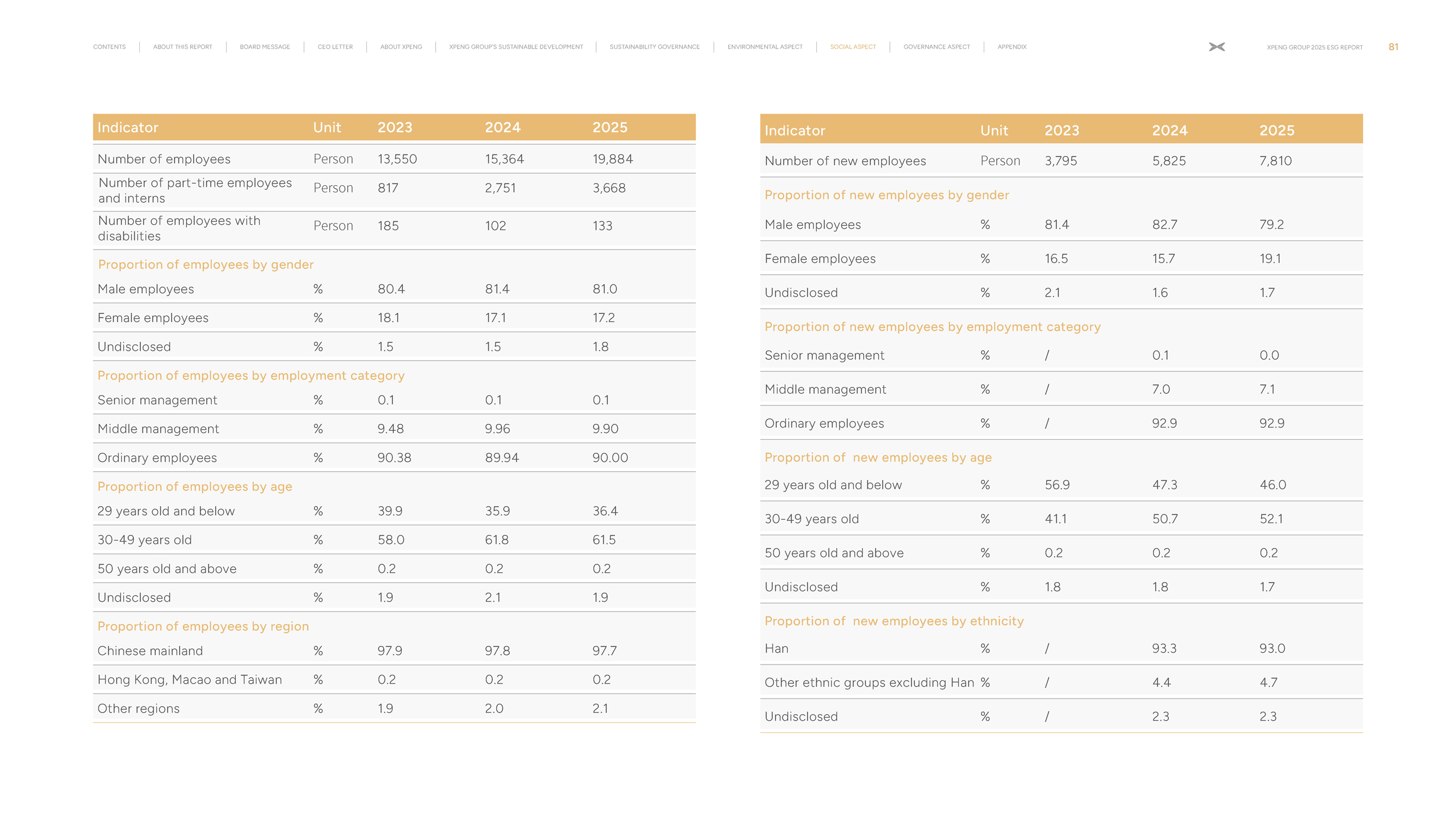Navigate to CEO Letter section
Viewport: 1456px width, 819px height.
pyautogui.click(x=335, y=47)
